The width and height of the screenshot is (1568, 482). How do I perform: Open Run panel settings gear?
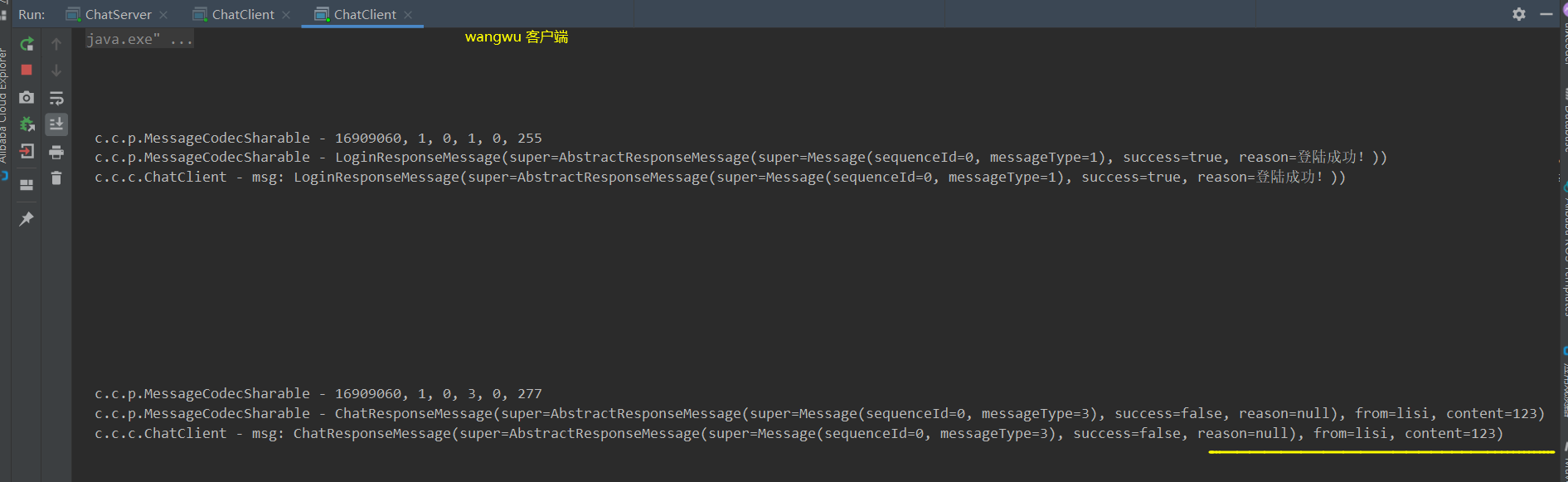pyautogui.click(x=1519, y=14)
